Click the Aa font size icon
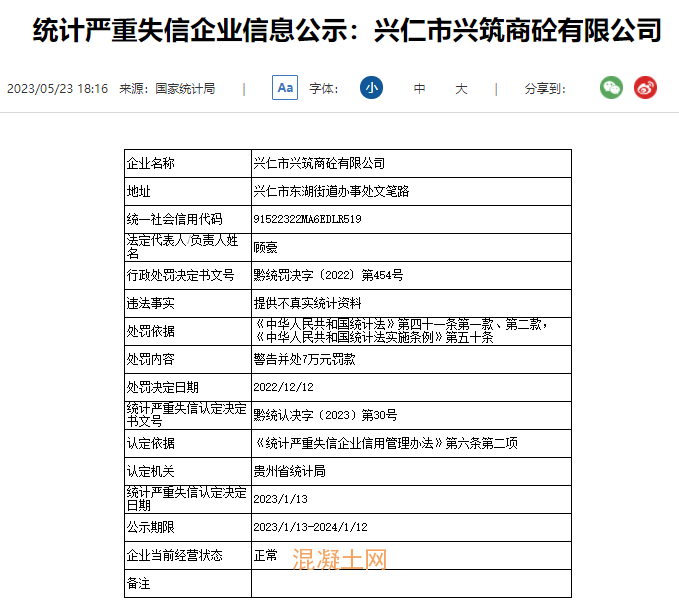Viewport: 679px width, 602px height. click(285, 88)
